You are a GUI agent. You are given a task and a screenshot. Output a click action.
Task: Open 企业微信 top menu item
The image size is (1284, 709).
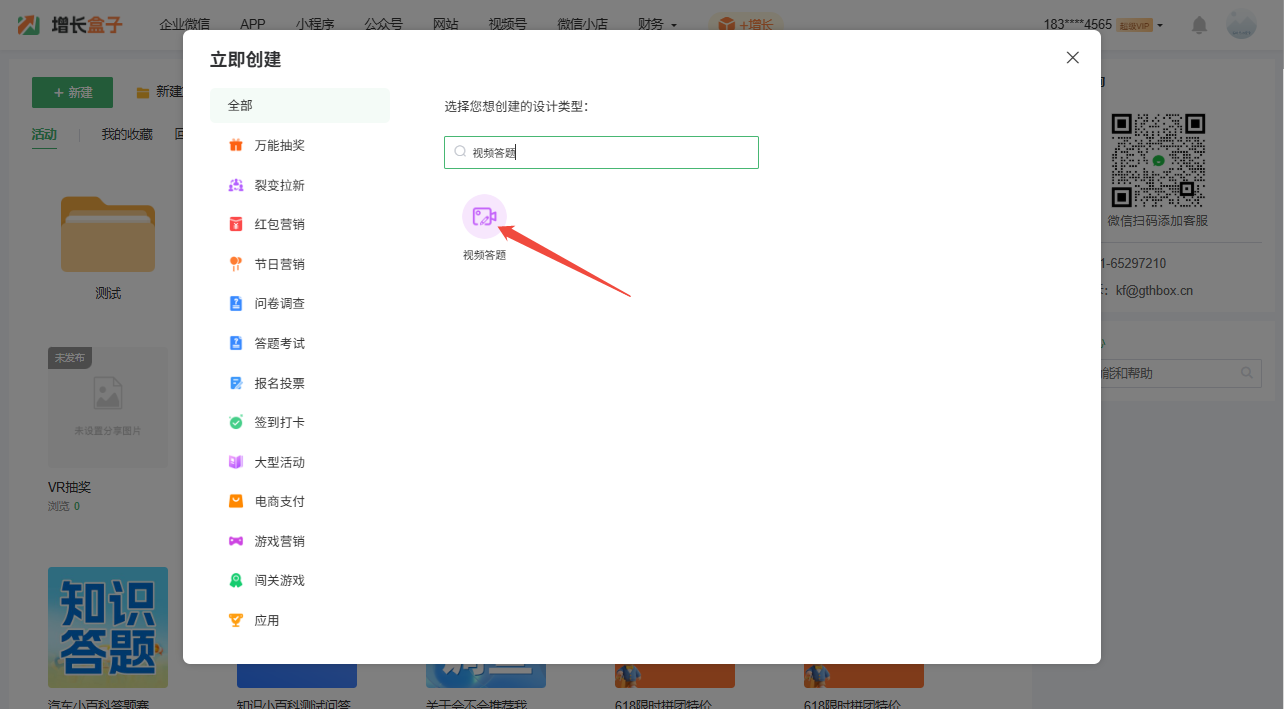[184, 24]
